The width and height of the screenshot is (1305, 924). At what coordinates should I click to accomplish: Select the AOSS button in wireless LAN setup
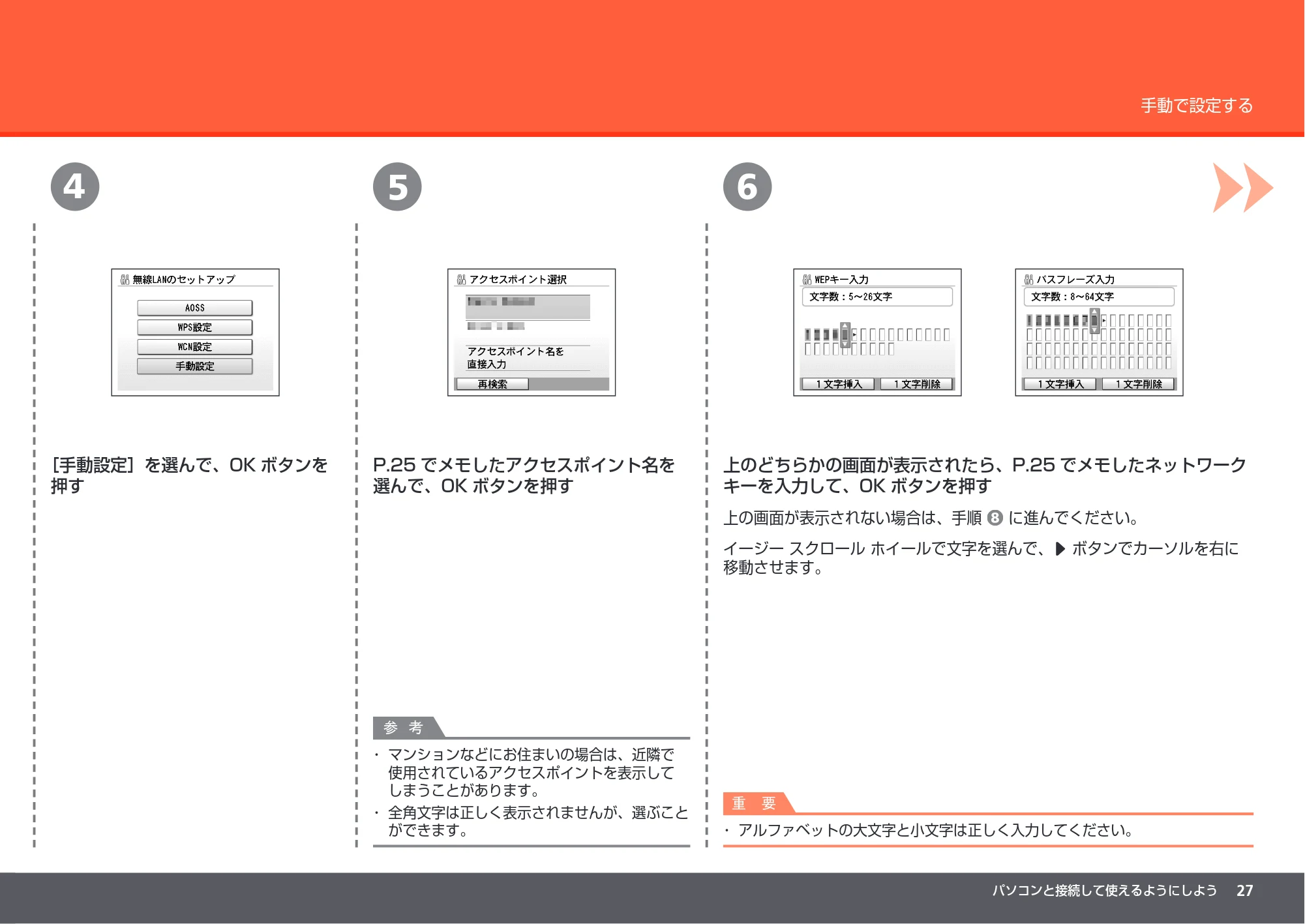coord(194,308)
